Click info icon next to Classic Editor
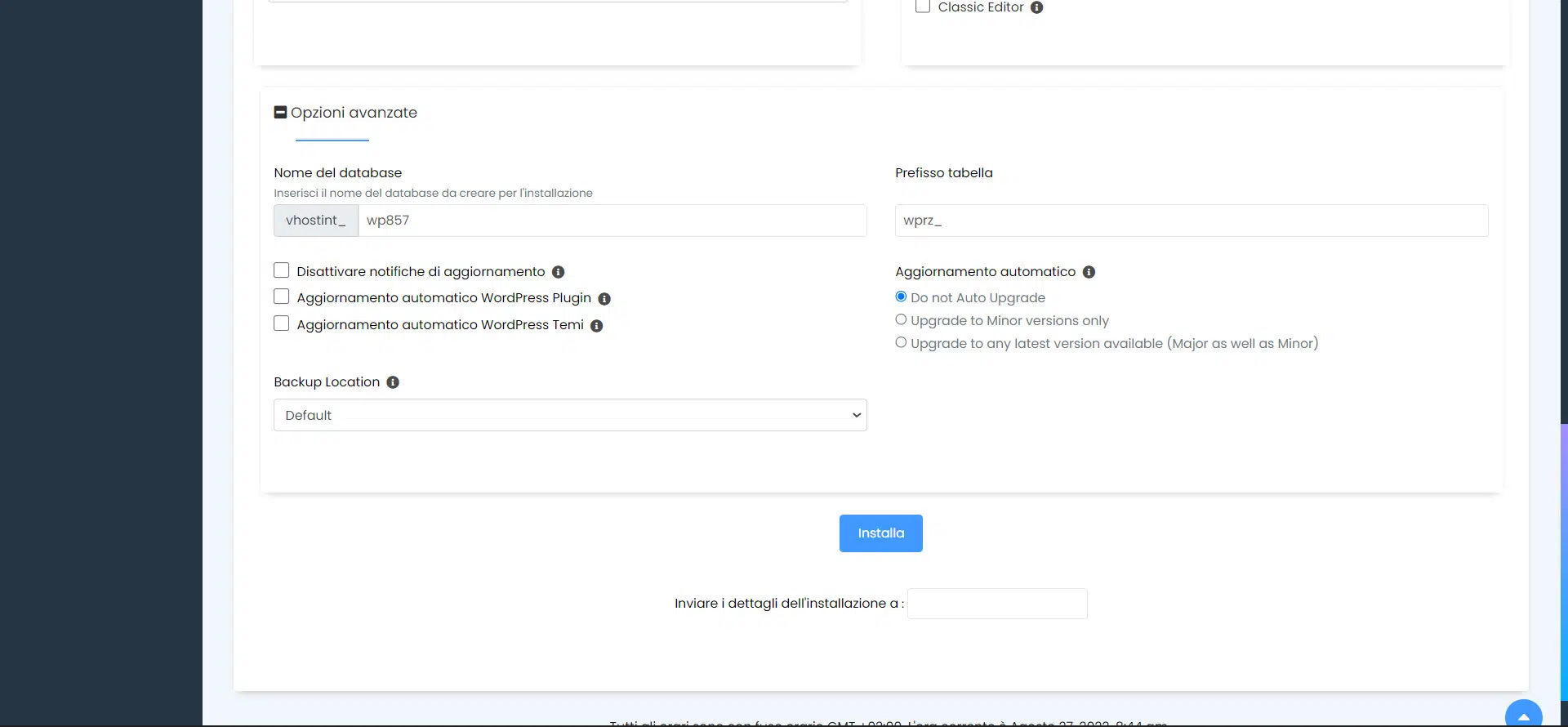1568x727 pixels. tap(1036, 7)
